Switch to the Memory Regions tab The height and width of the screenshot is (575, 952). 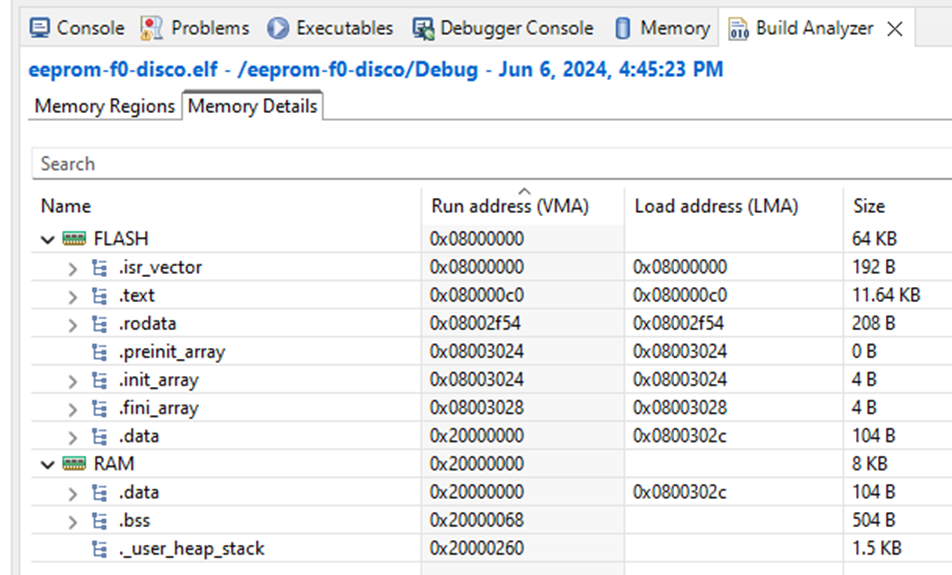coord(105,106)
